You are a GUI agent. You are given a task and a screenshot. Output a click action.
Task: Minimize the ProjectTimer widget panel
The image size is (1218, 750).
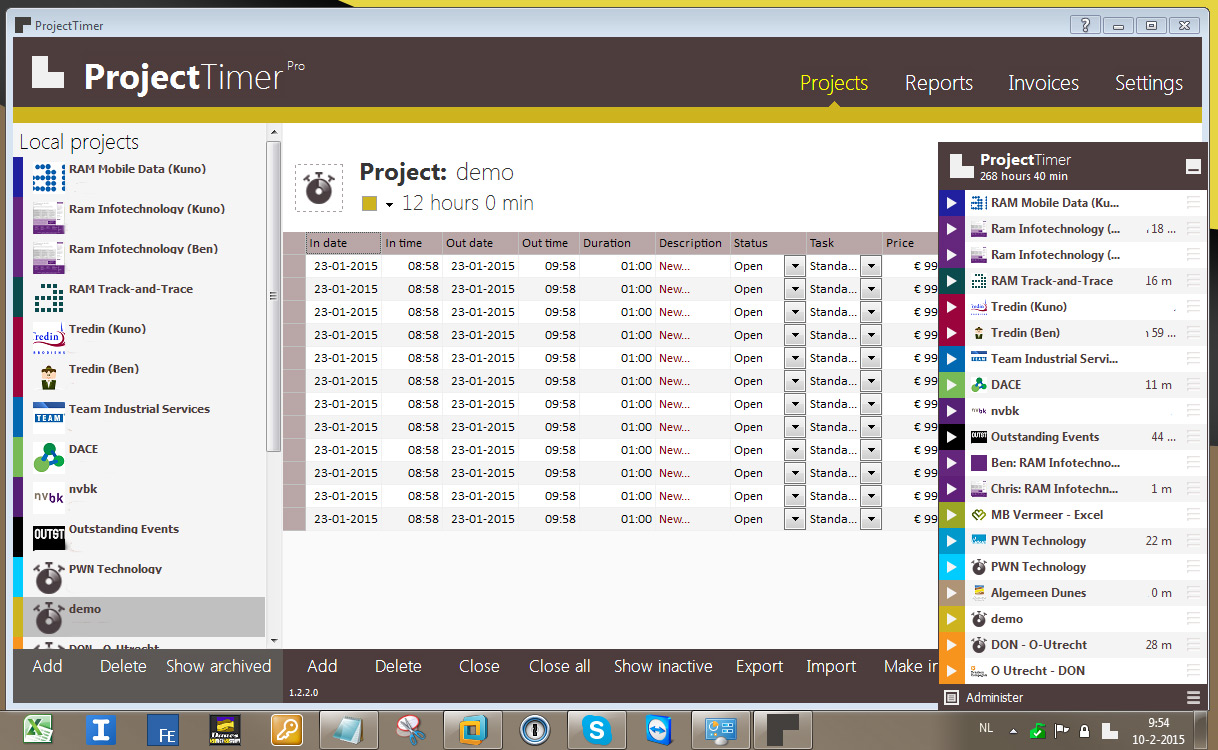pyautogui.click(x=1193, y=167)
